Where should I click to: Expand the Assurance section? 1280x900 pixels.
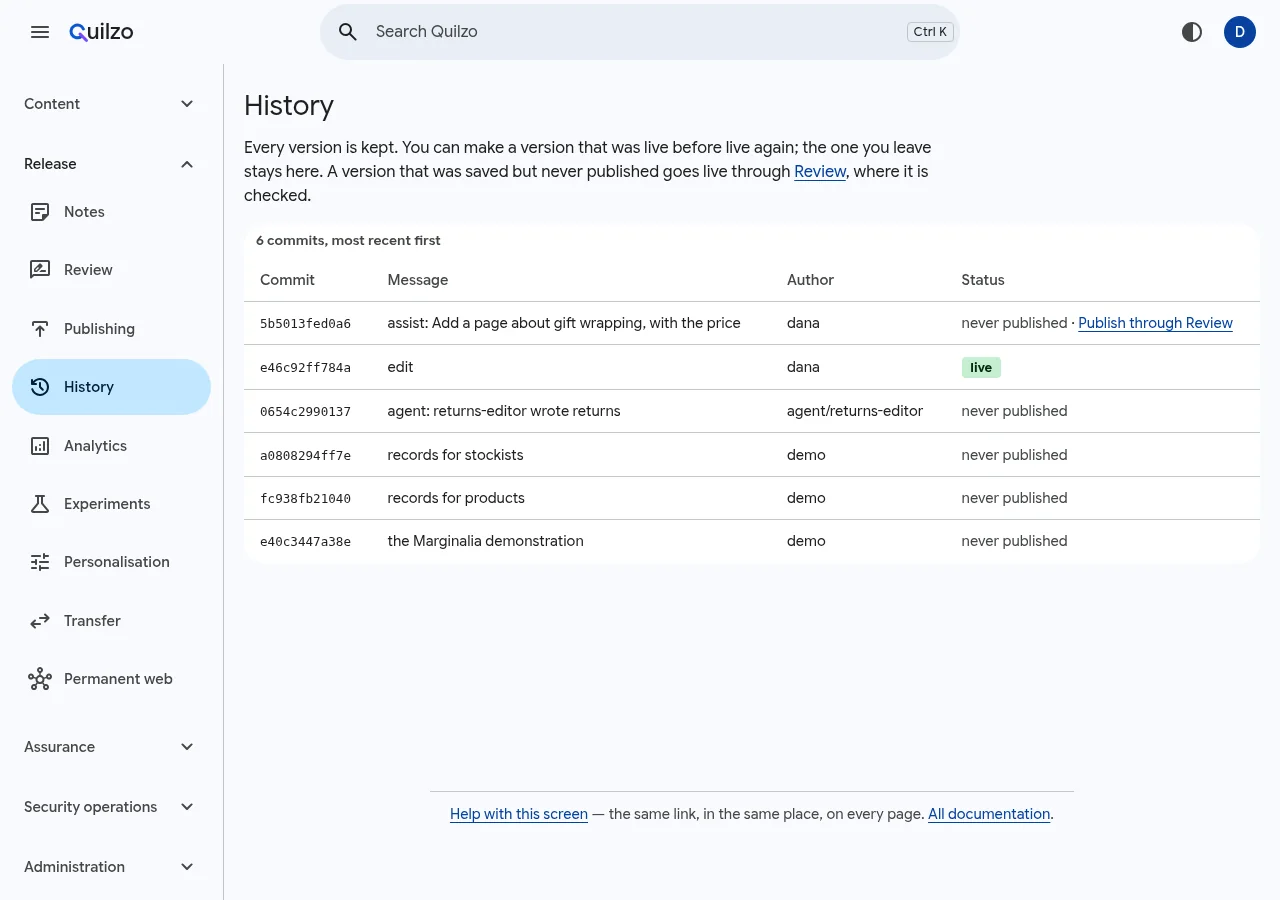point(111,747)
